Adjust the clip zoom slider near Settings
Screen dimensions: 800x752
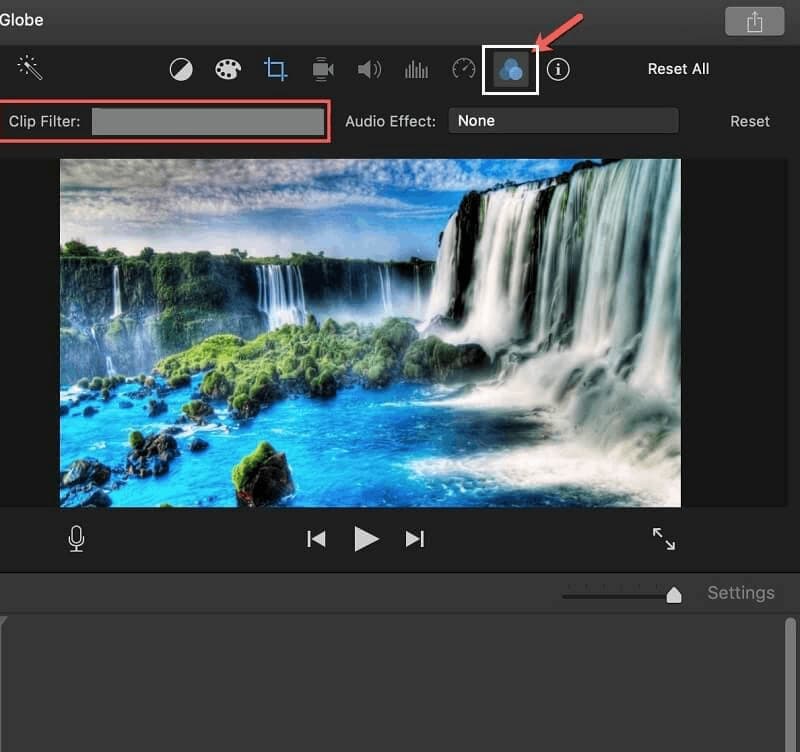(x=673, y=593)
